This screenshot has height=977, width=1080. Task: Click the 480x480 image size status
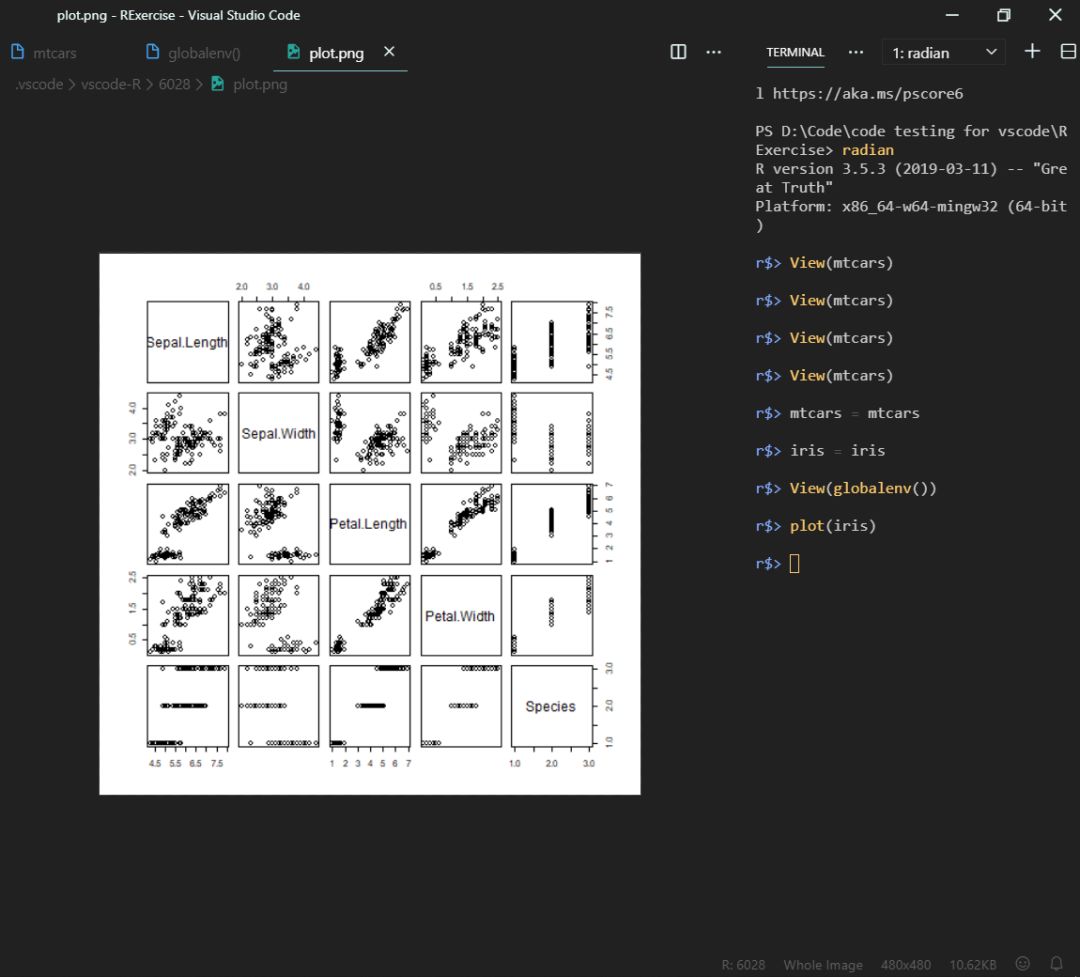tap(905, 965)
